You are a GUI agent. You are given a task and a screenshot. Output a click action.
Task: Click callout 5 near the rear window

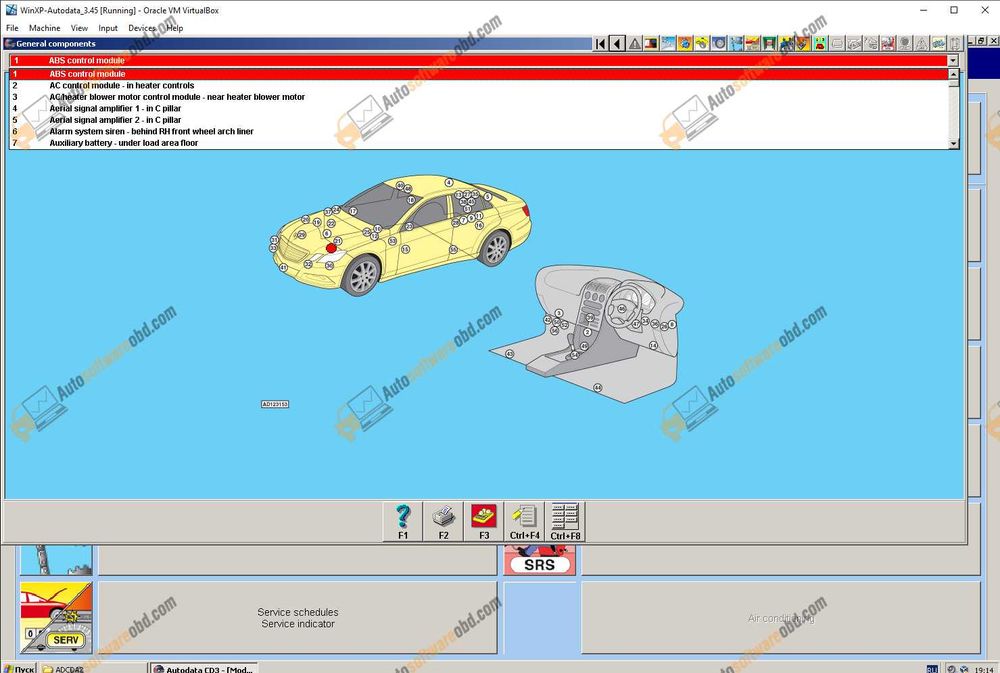[x=488, y=197]
